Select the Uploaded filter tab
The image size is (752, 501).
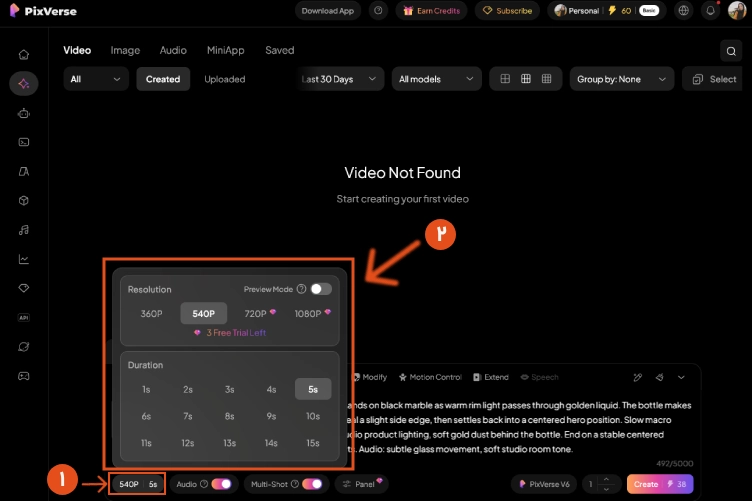(x=224, y=79)
